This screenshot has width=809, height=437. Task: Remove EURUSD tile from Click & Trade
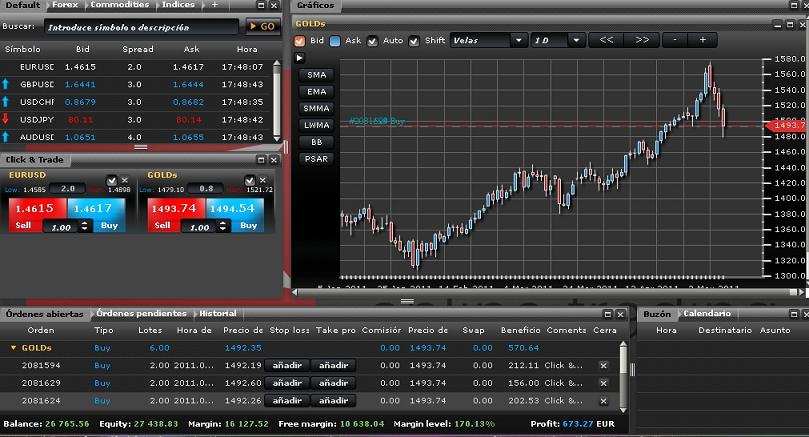coord(124,181)
